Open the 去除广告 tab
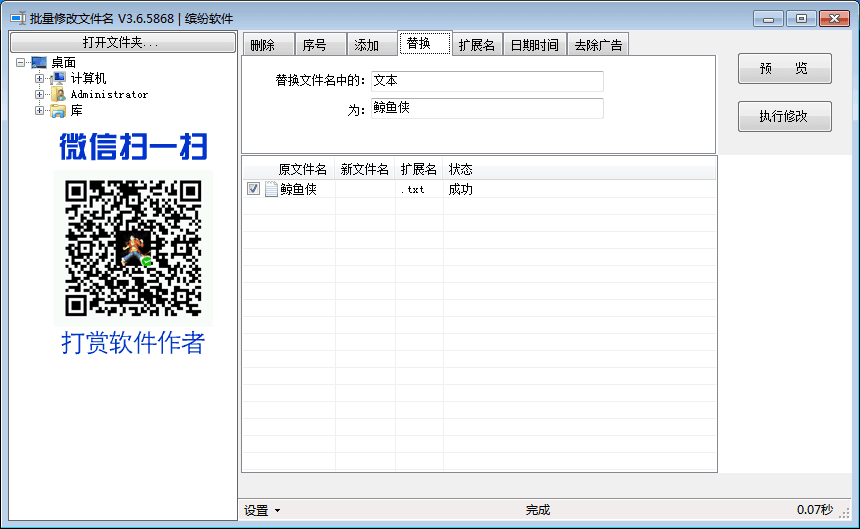Screen dimensions: 860x529 click(598, 45)
